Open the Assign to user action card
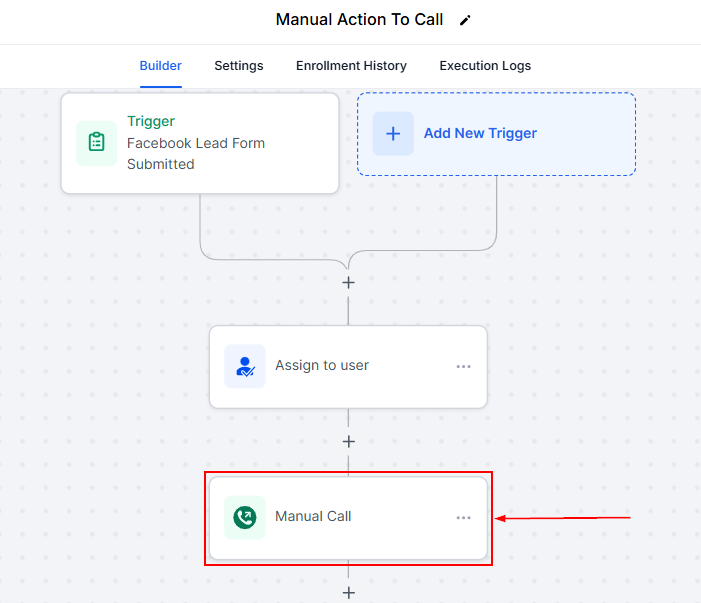This screenshot has width=701, height=603. 347,366
